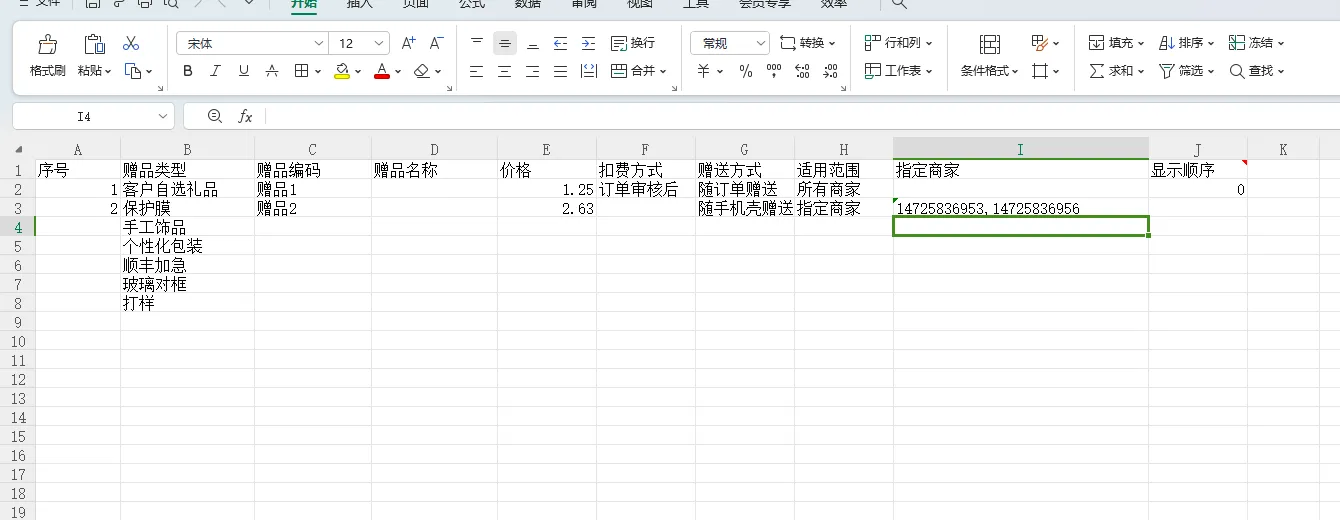The image size is (1340, 520).
Task: Click the 条件格式 (conditional format) button
Action: click(989, 56)
